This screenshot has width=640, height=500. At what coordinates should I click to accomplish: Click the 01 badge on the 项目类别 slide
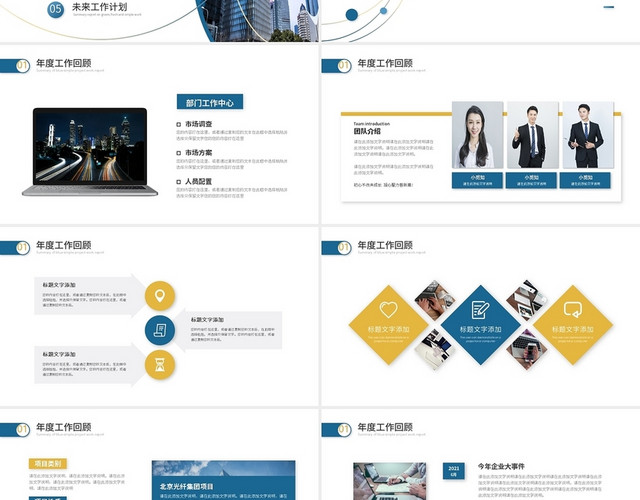[22, 430]
